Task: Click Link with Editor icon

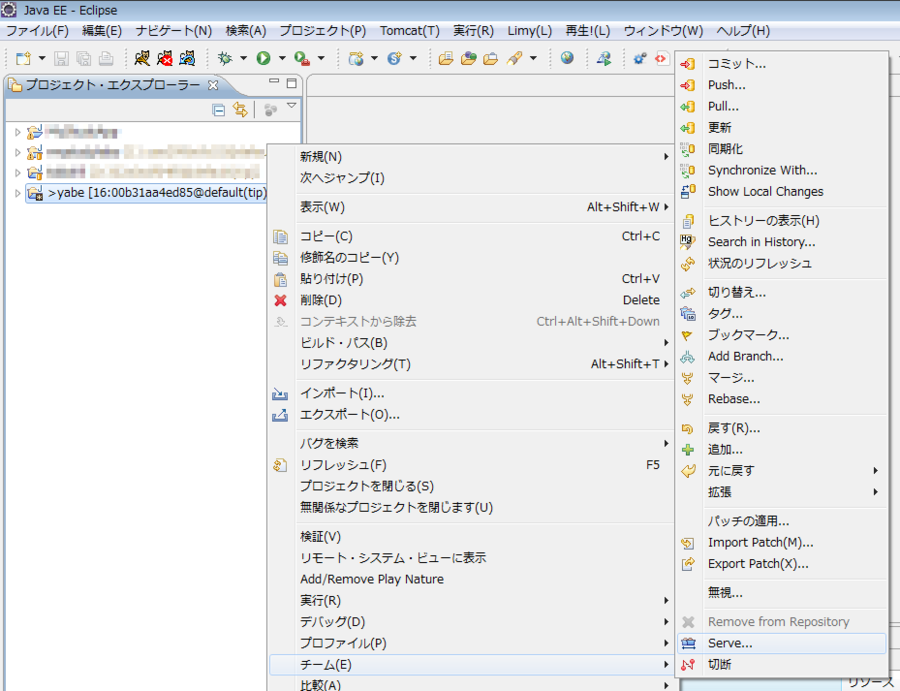Action: click(240, 110)
